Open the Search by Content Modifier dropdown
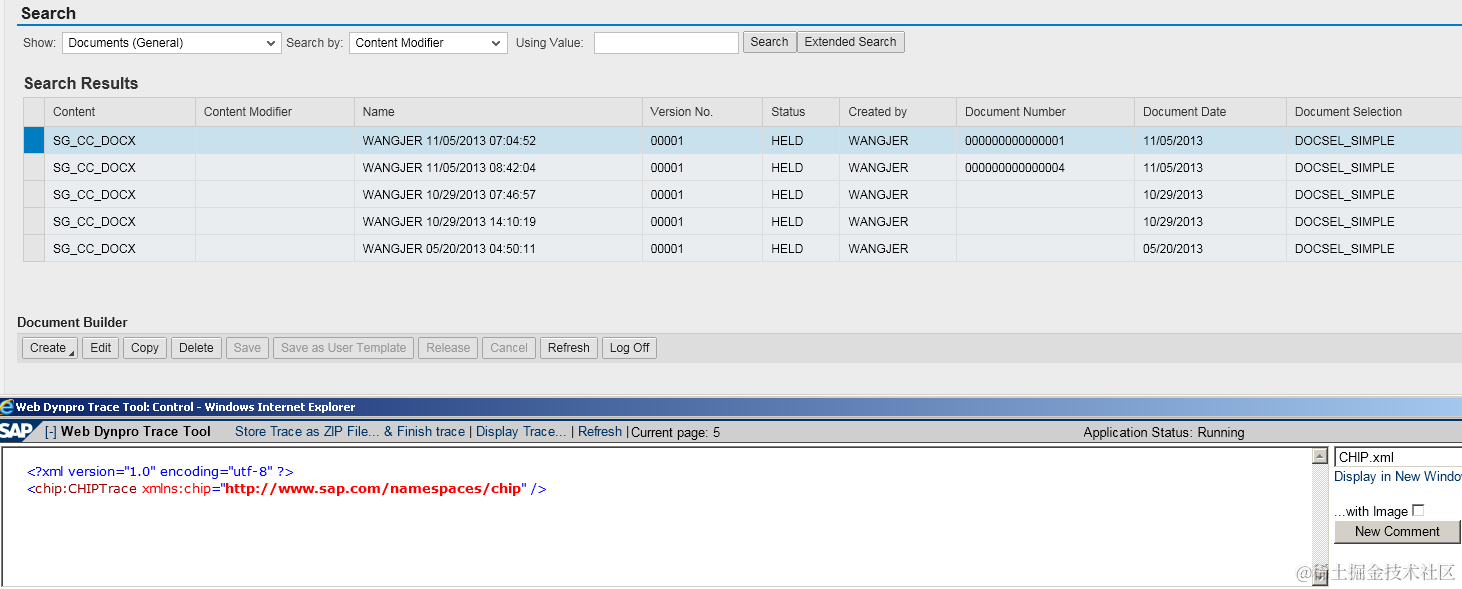 (x=428, y=43)
